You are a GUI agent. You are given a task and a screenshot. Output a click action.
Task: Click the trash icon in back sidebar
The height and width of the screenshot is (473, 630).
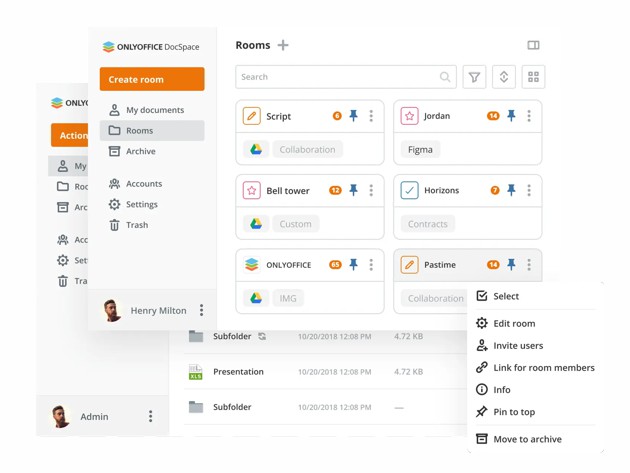[x=63, y=281]
